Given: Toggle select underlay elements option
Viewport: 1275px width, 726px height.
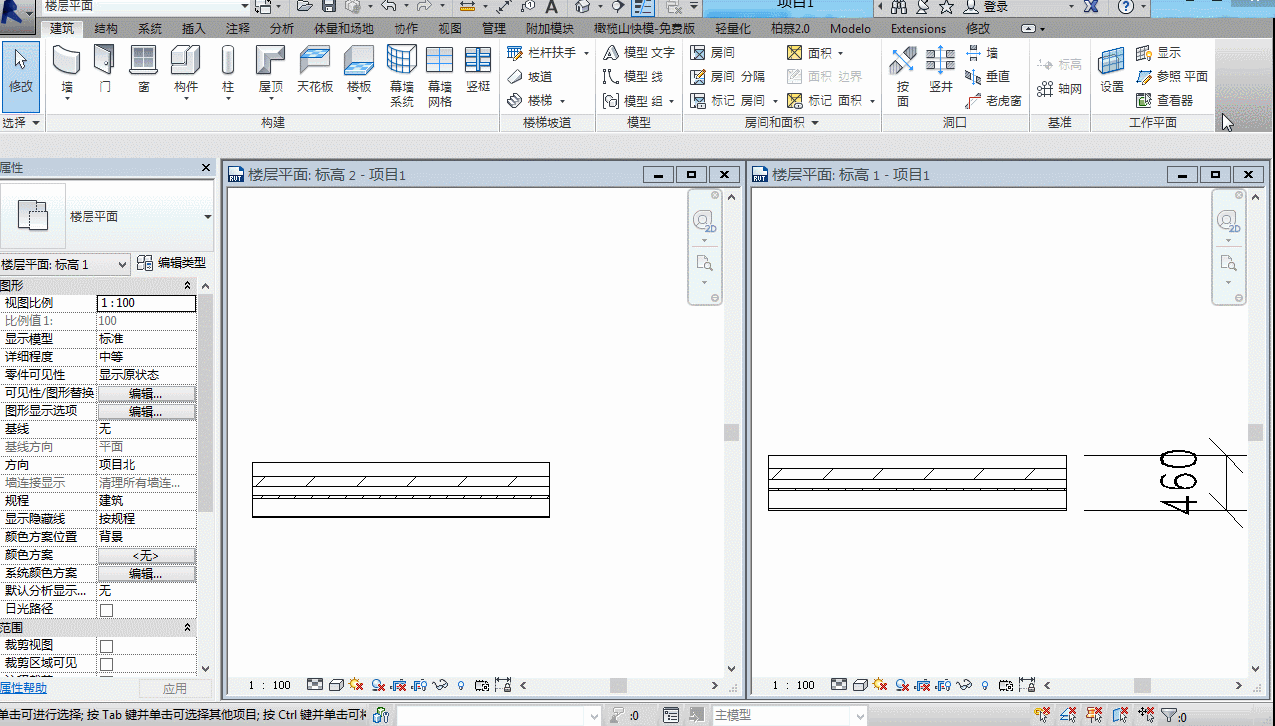Looking at the screenshot, I should pos(1069,714).
